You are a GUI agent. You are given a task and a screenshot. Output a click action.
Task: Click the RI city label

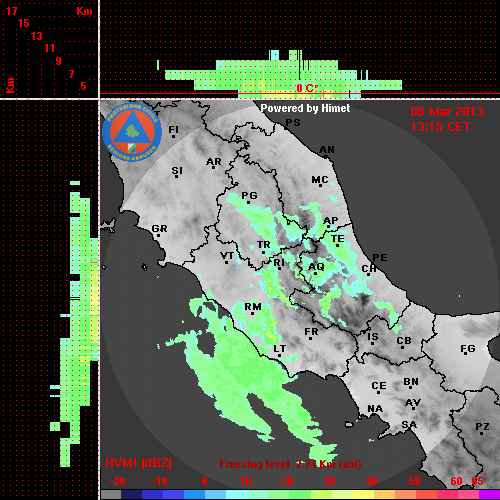pos(279,263)
